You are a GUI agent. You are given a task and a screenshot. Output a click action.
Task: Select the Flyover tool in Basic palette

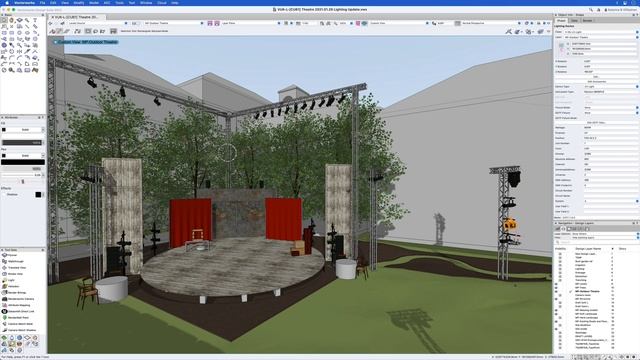click(20, 20)
